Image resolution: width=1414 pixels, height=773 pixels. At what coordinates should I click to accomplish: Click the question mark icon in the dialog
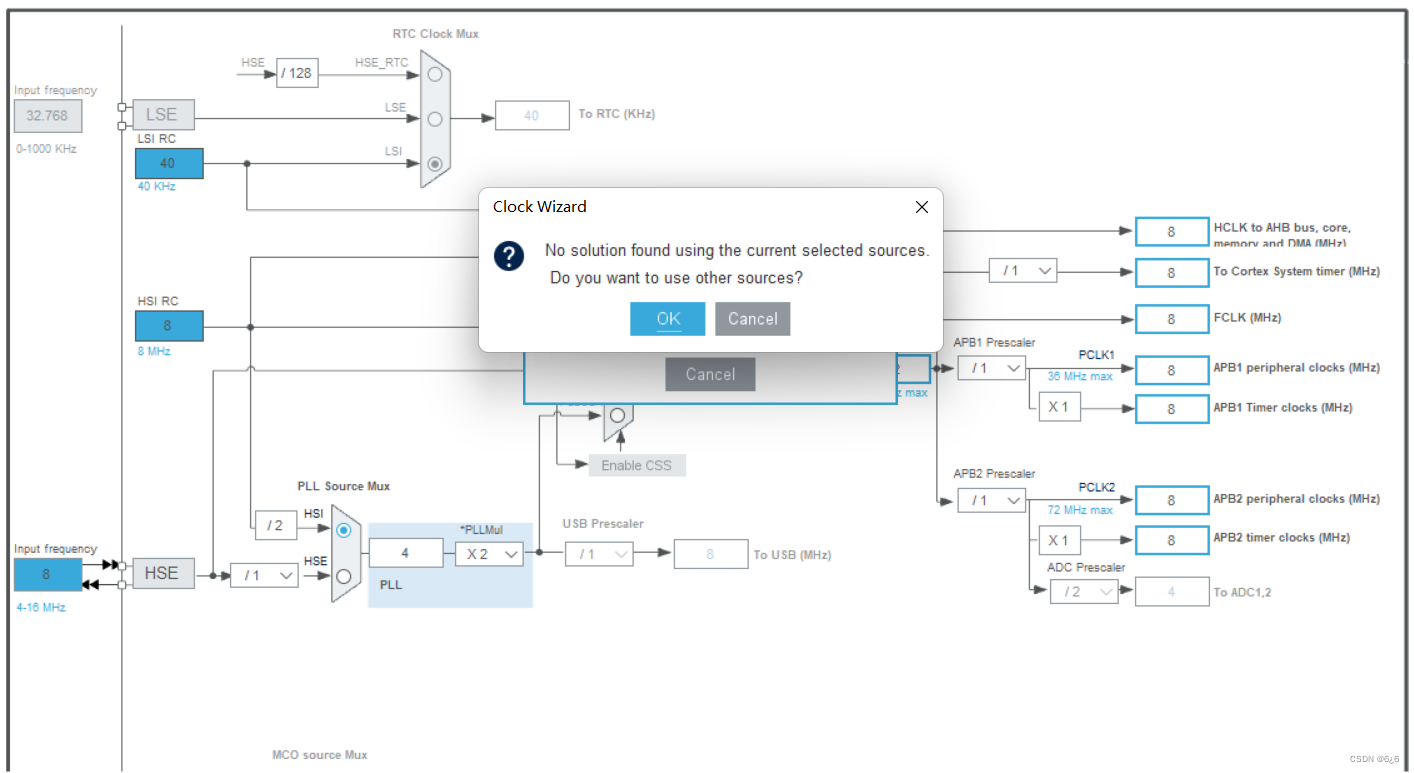click(509, 256)
